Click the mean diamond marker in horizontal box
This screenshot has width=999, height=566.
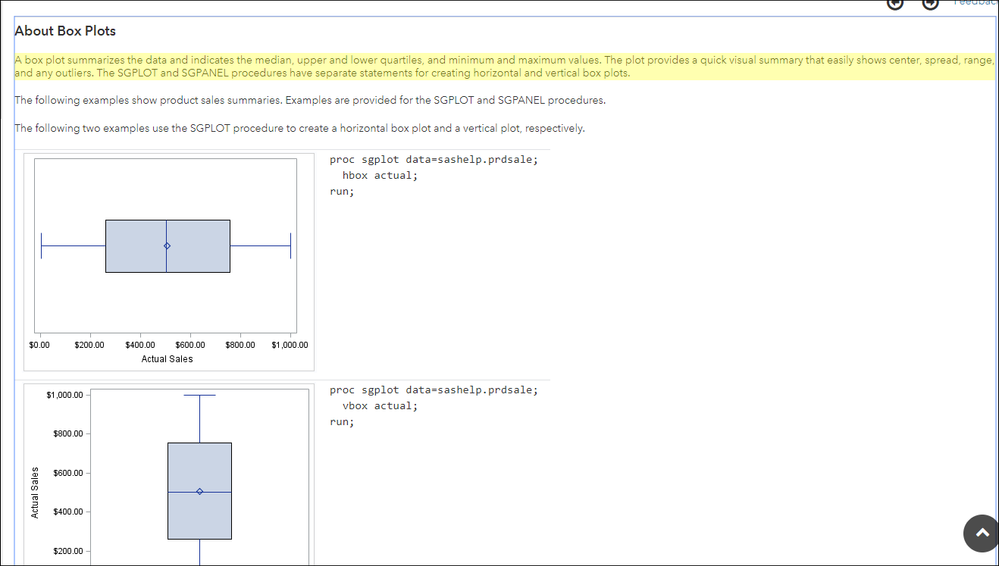167,246
